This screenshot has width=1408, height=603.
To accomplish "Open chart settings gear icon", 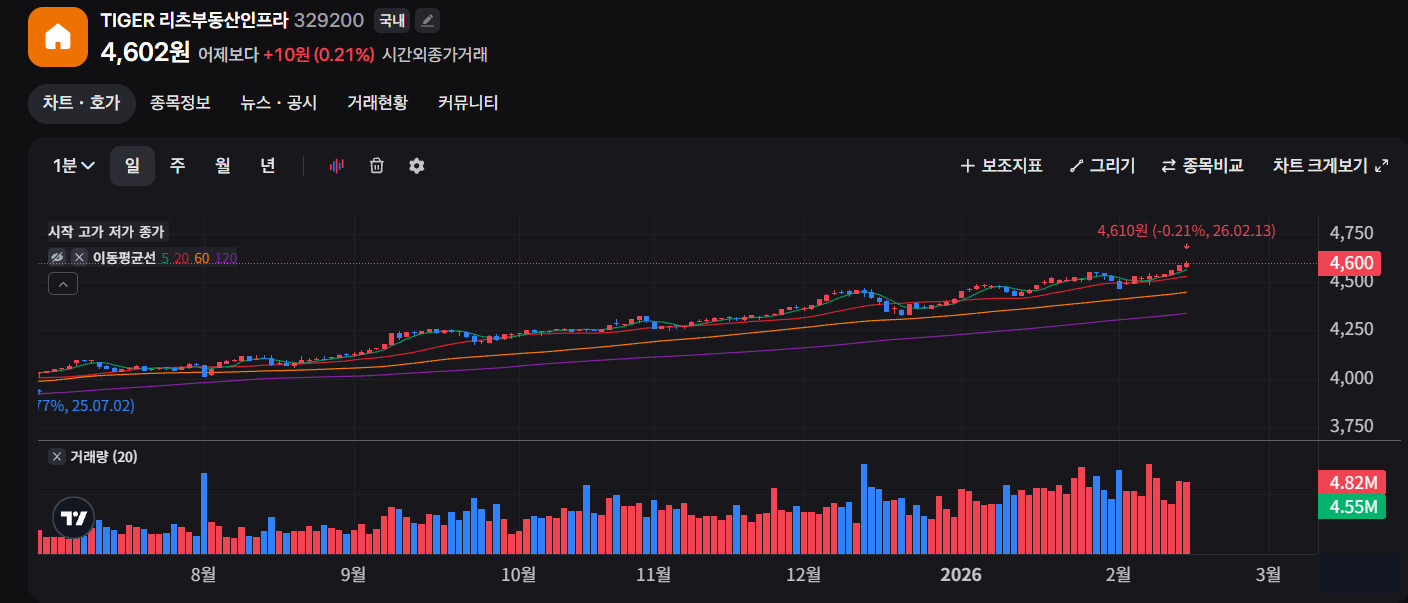I will pyautogui.click(x=417, y=166).
